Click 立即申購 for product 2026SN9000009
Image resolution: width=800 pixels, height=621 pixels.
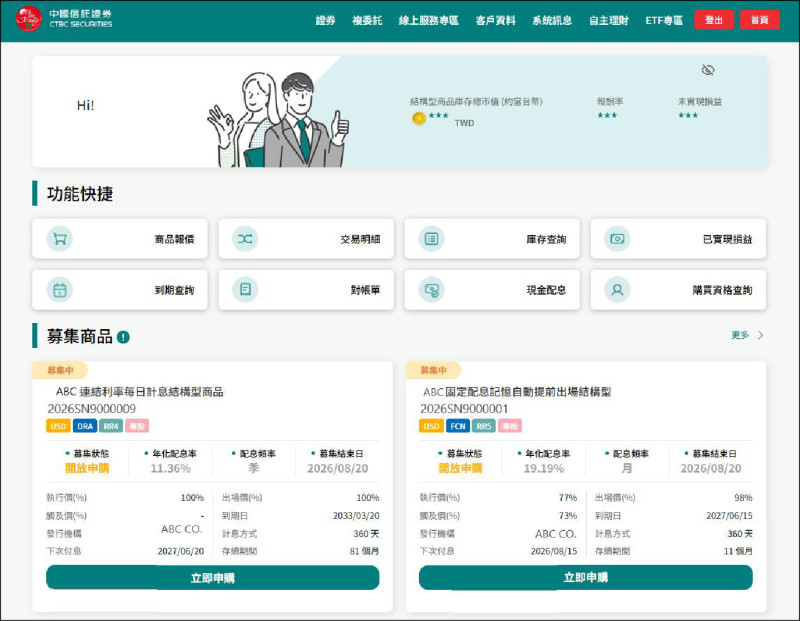[213, 578]
